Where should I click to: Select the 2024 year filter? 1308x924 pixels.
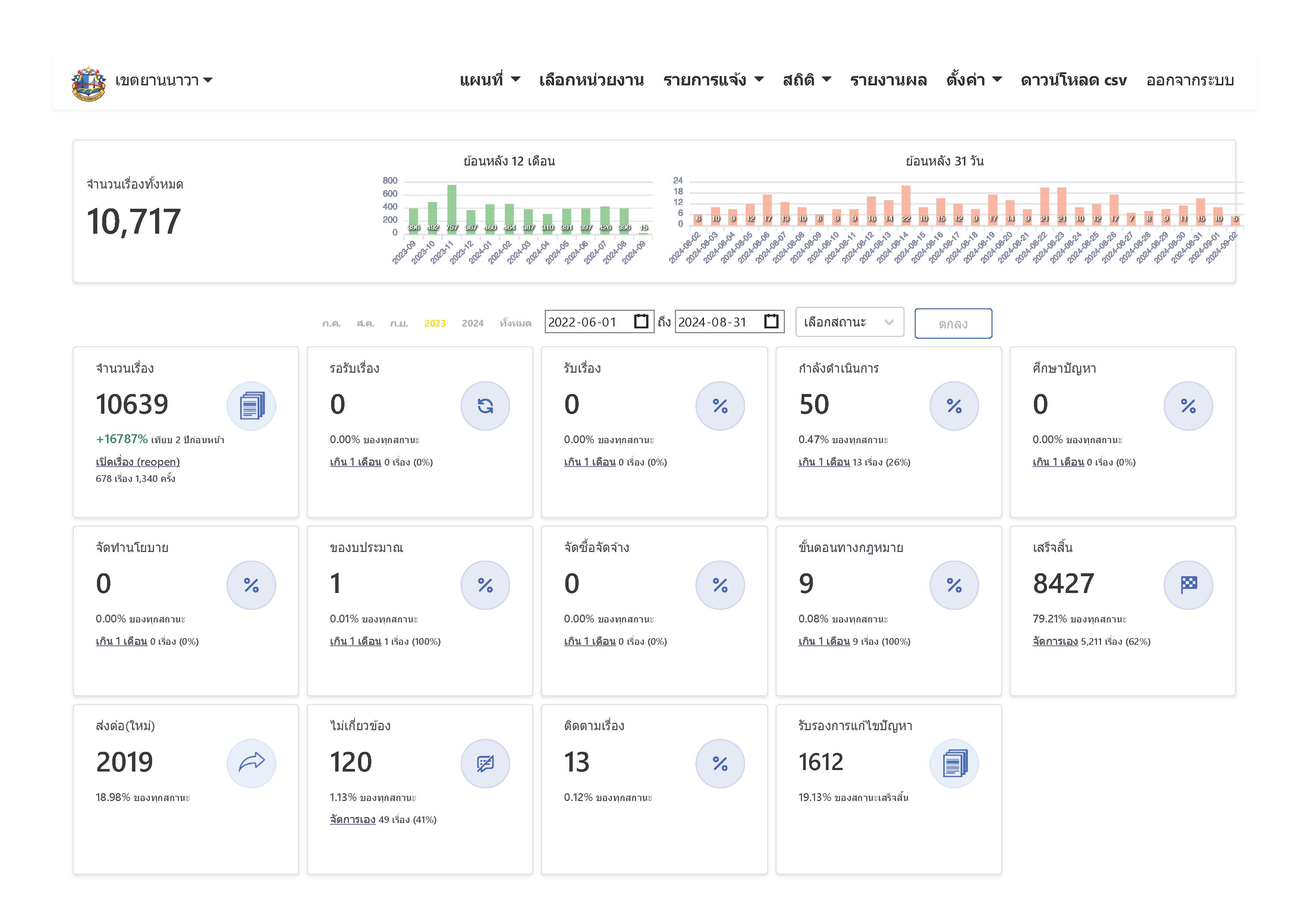click(x=472, y=324)
